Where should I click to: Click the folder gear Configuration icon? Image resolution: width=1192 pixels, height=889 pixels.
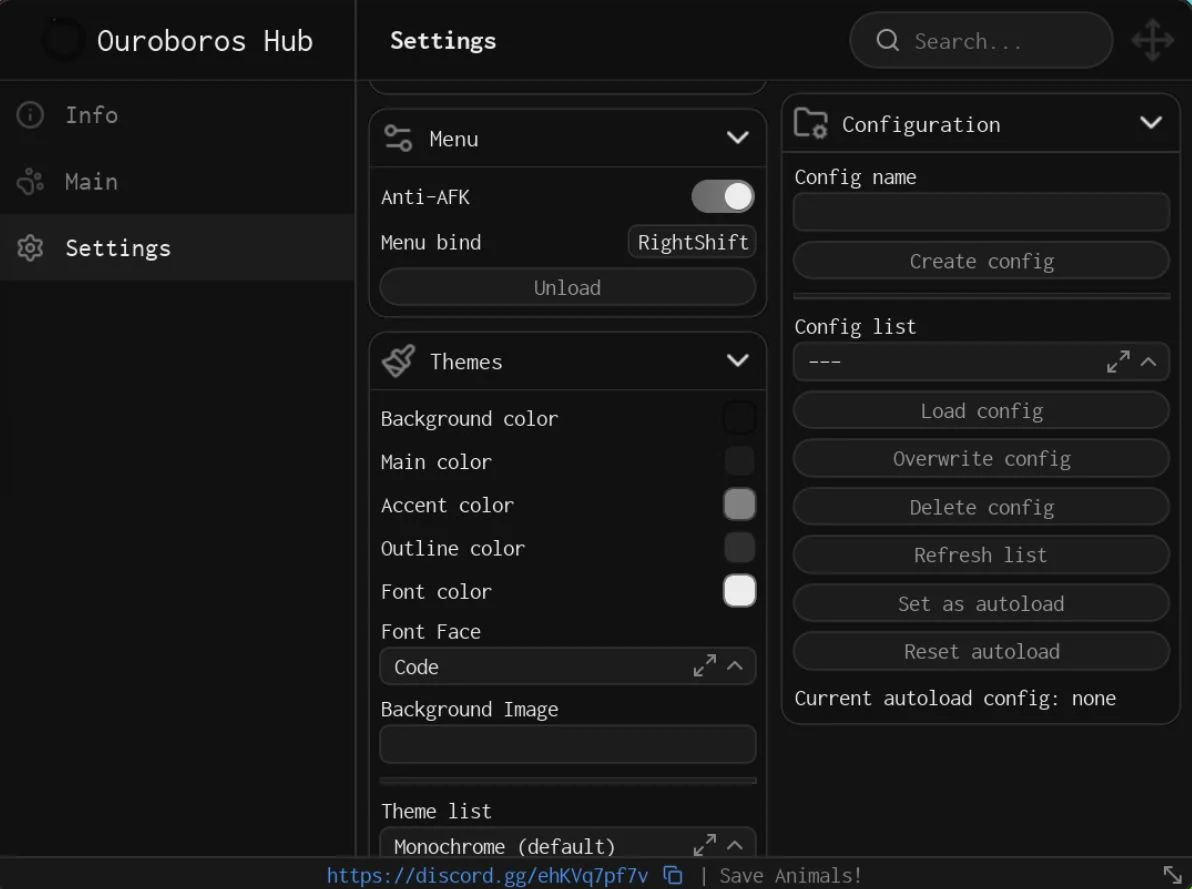[x=810, y=123]
